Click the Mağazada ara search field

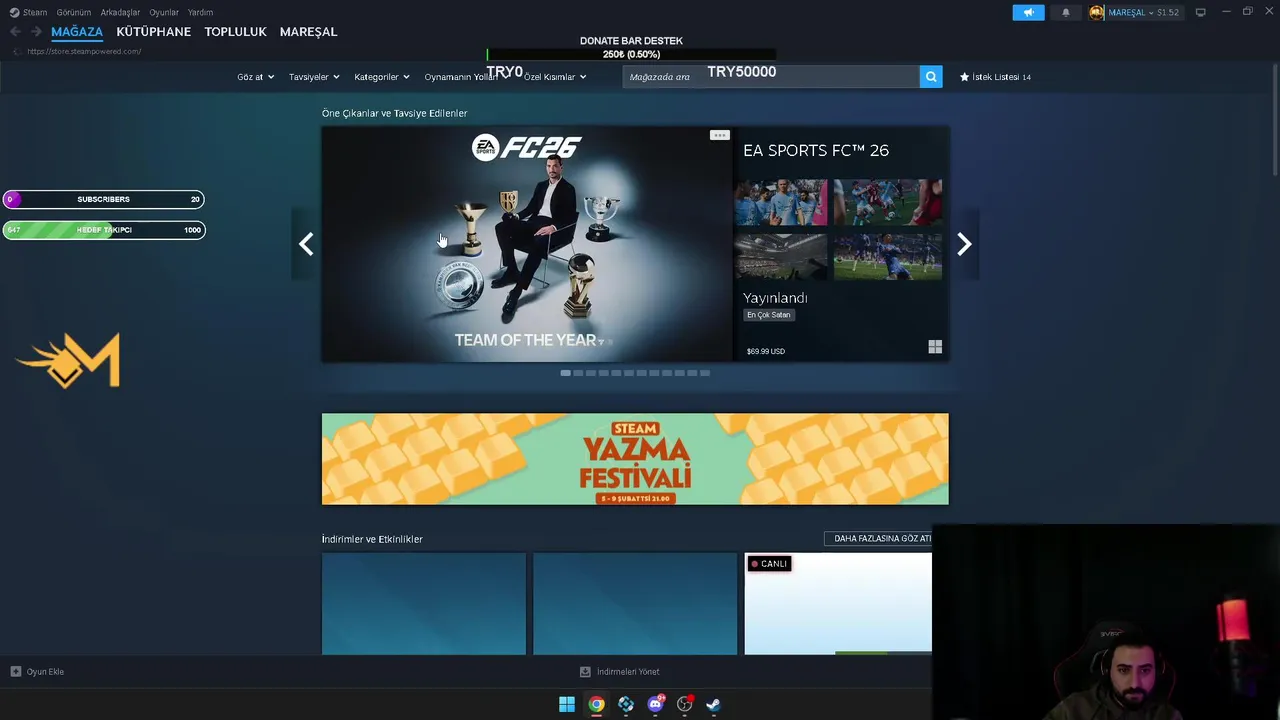(x=771, y=77)
